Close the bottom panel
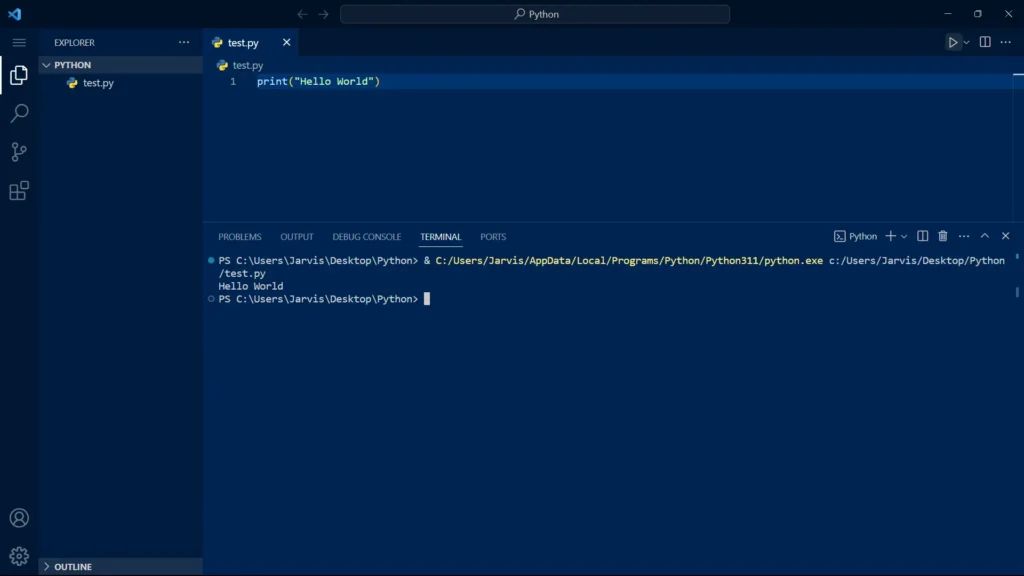Viewport: 1024px width, 576px height. coord(1006,236)
